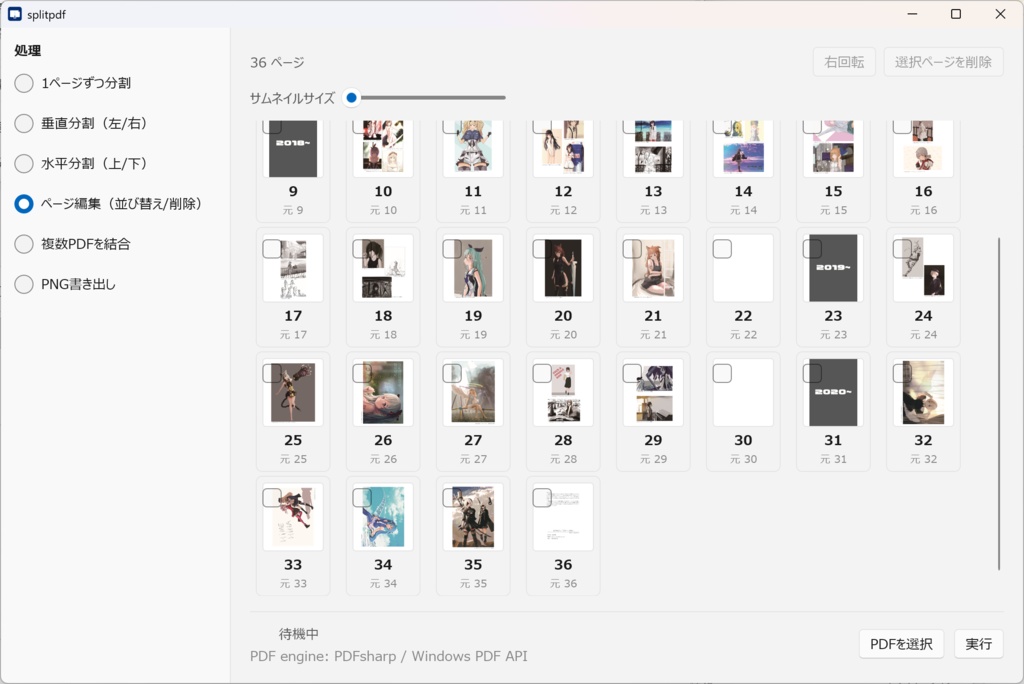Click the PDFを選択 button
The width and height of the screenshot is (1024, 684).
click(901, 644)
